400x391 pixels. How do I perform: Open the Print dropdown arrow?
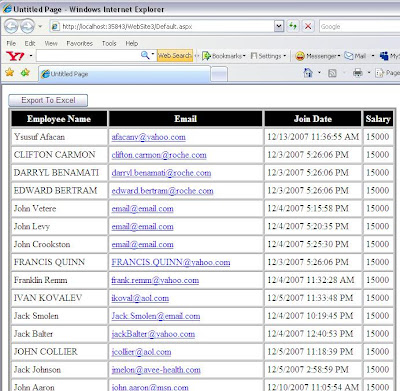tap(369, 73)
